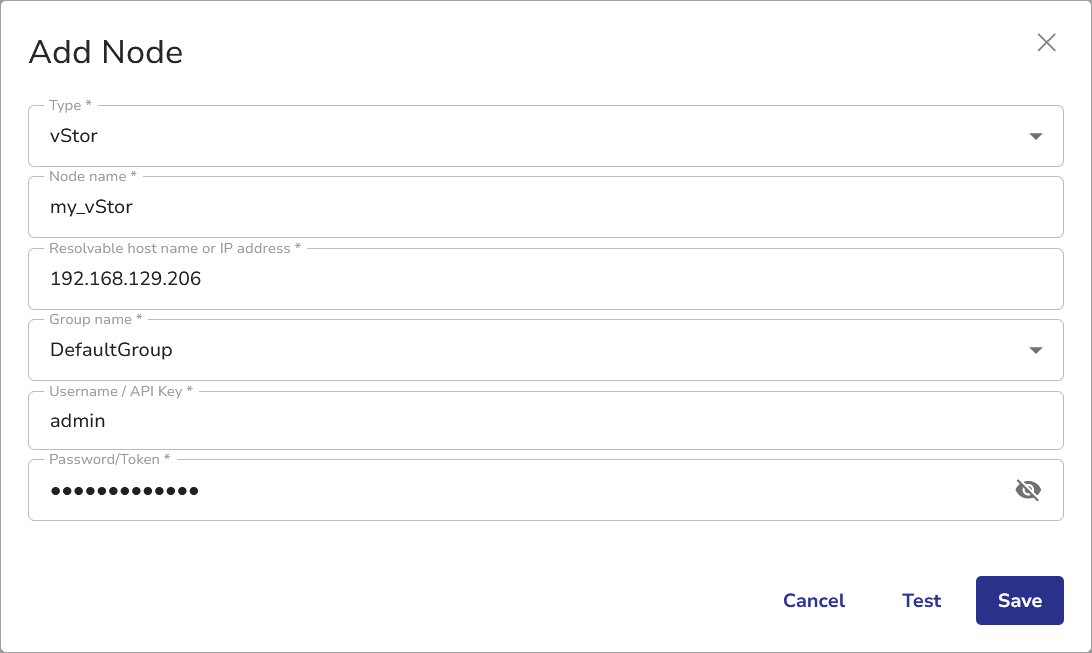Screen dimensions: 1092x653
Task: Expand the Type dropdown arrow
Action: (x=1036, y=136)
